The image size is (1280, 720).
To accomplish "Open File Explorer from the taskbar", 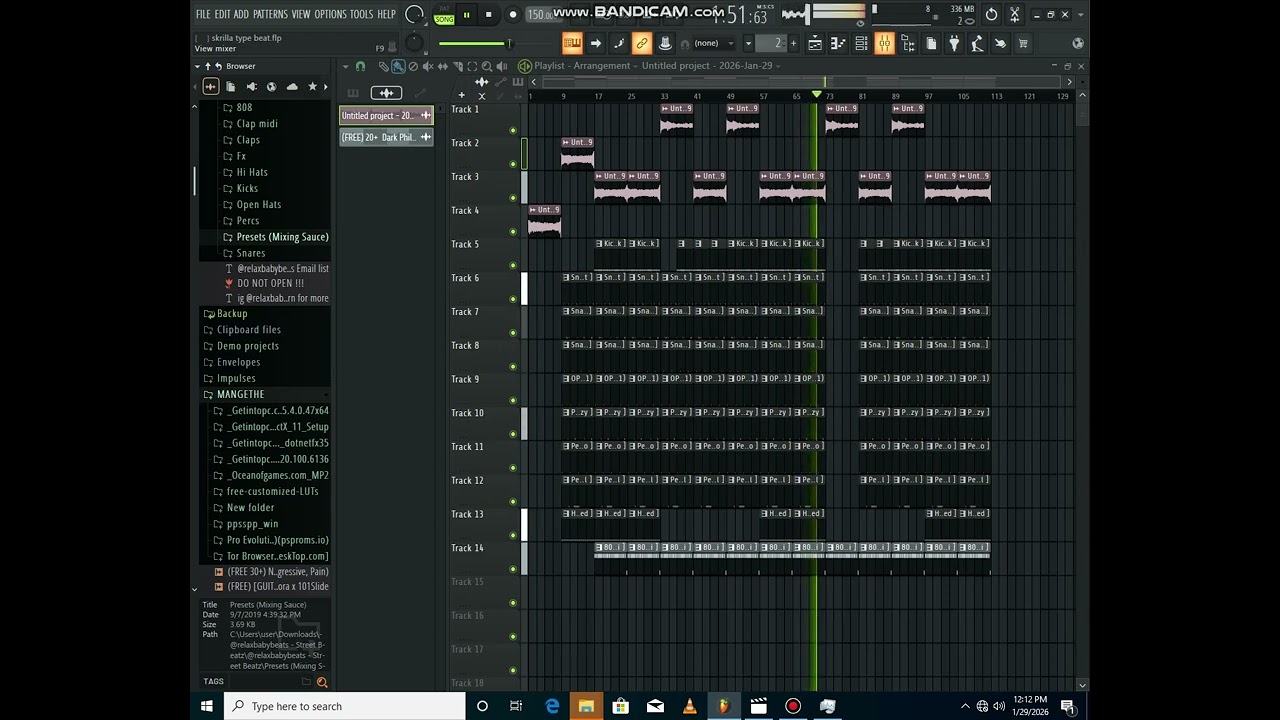I will 586,706.
